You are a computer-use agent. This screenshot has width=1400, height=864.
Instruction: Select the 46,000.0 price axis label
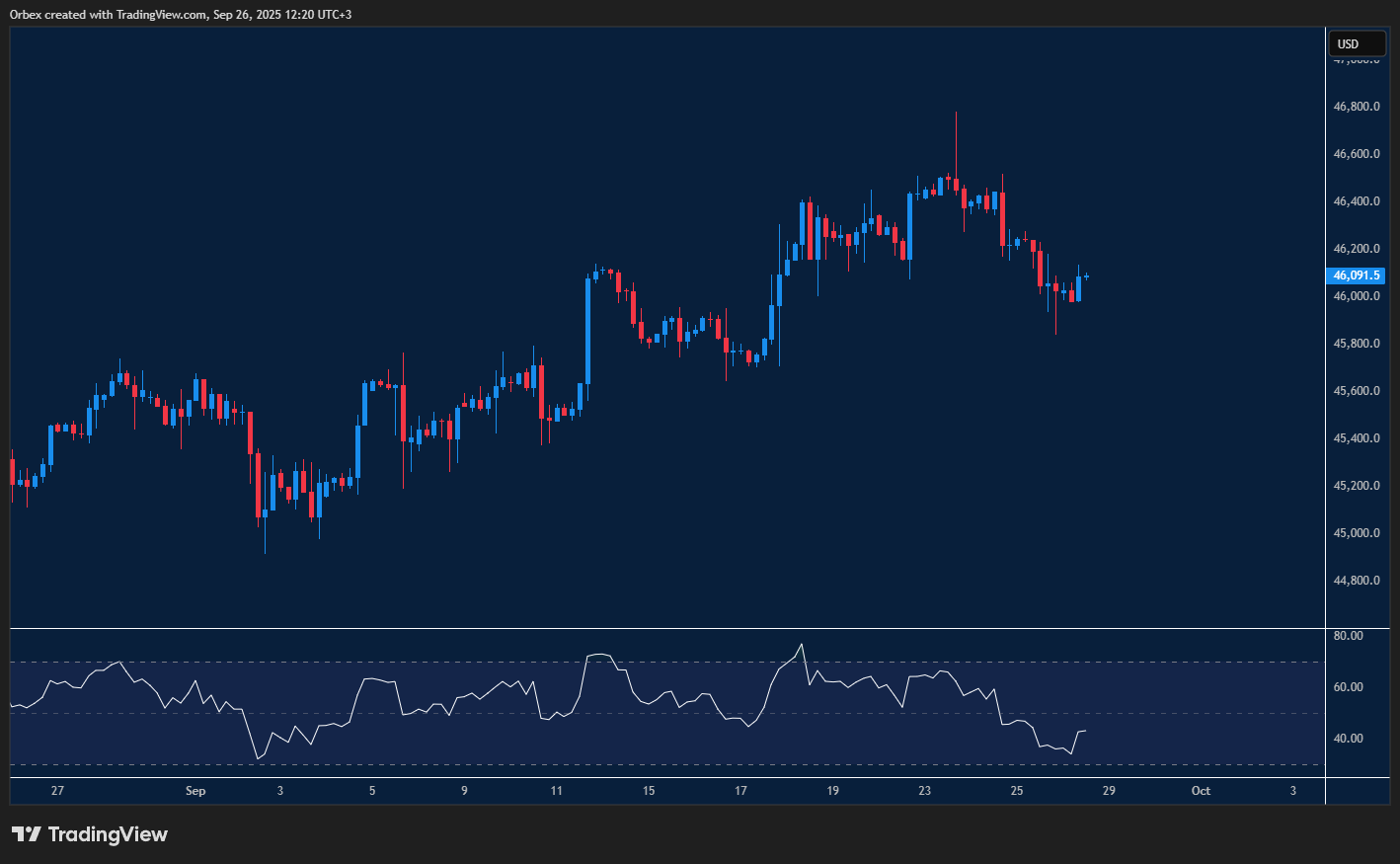click(1356, 296)
